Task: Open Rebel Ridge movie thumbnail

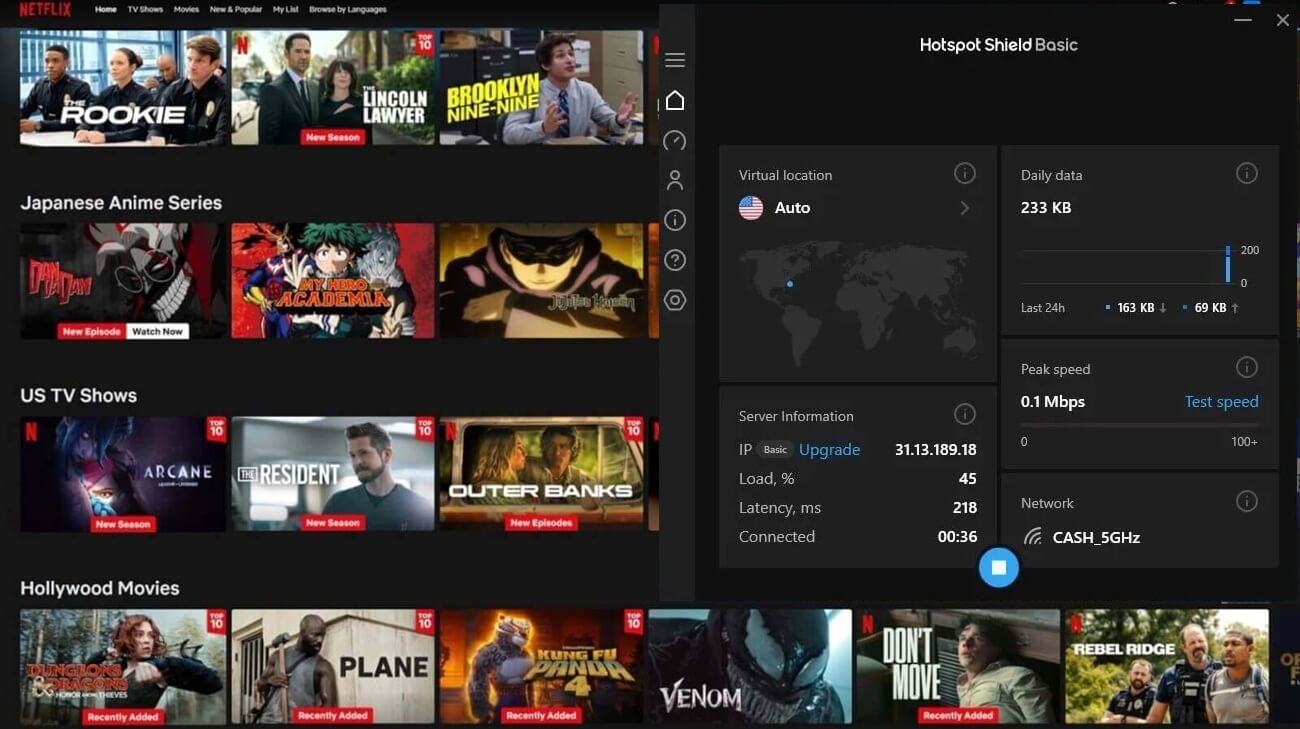Action: point(1167,667)
